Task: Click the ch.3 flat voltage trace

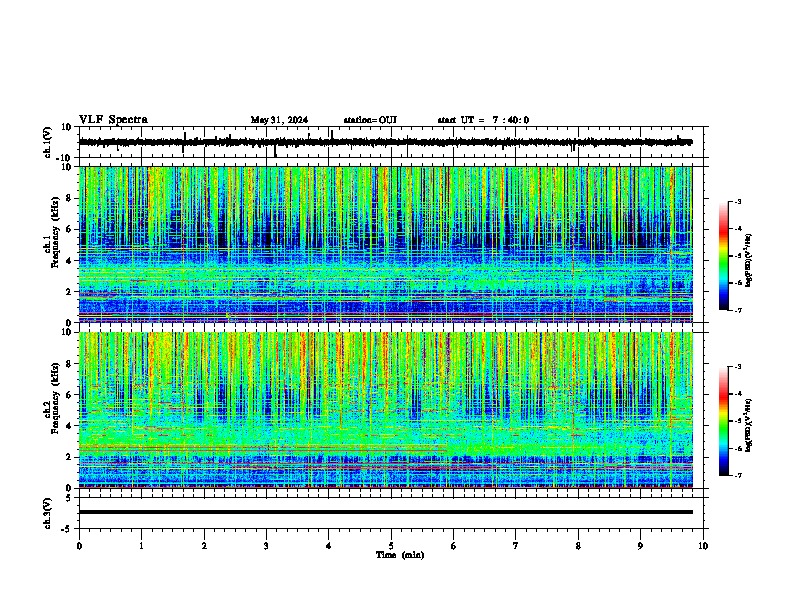Action: (385, 512)
